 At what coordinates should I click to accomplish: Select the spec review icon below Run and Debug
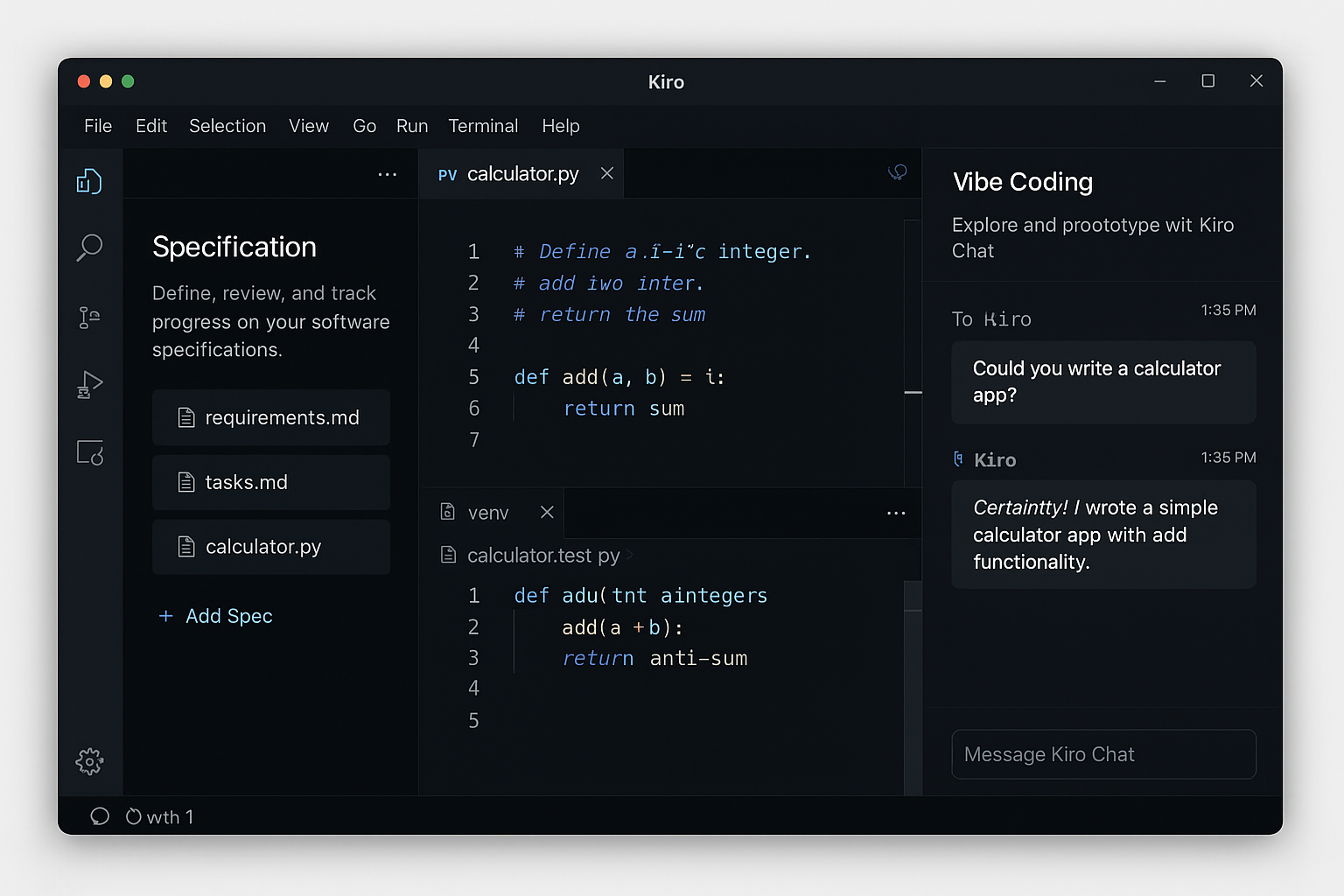click(x=89, y=452)
